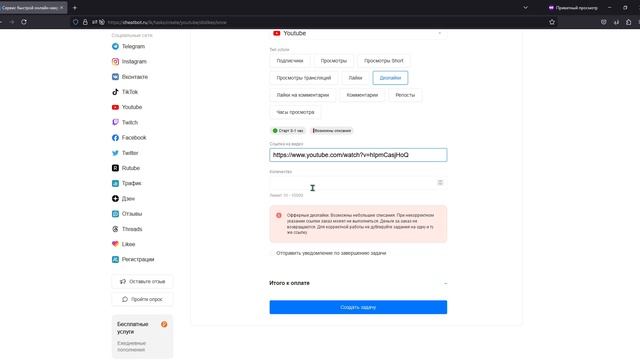Open the Регистрации icon in sidebar
This screenshot has height=360, width=640.
coord(116,260)
